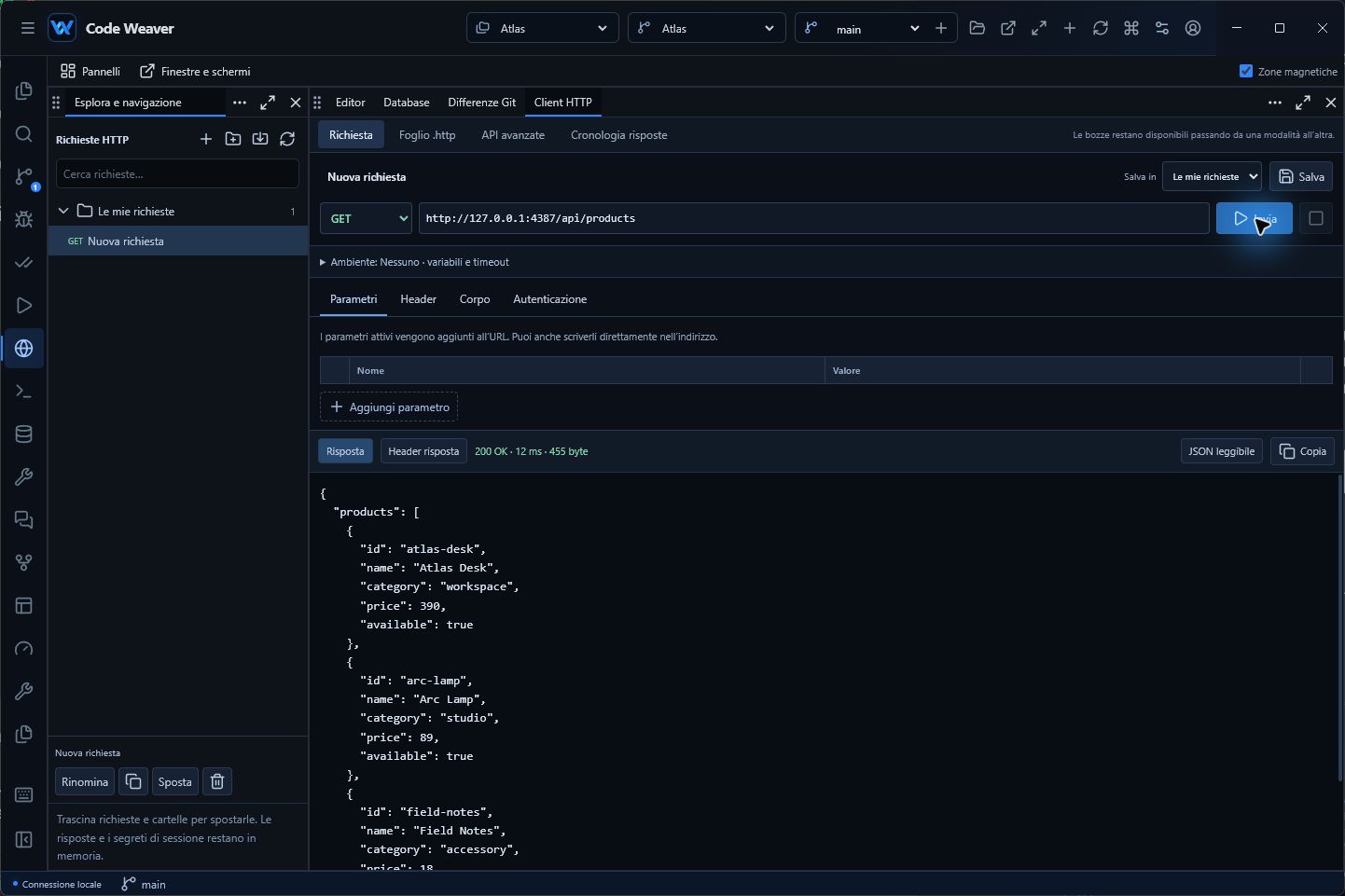Delete the request with trash icon
This screenshot has width=1345, height=896.
(x=217, y=781)
